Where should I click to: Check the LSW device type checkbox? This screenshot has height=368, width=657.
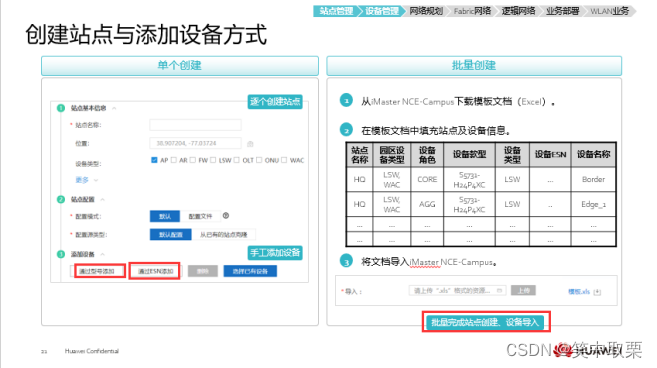coord(213,160)
